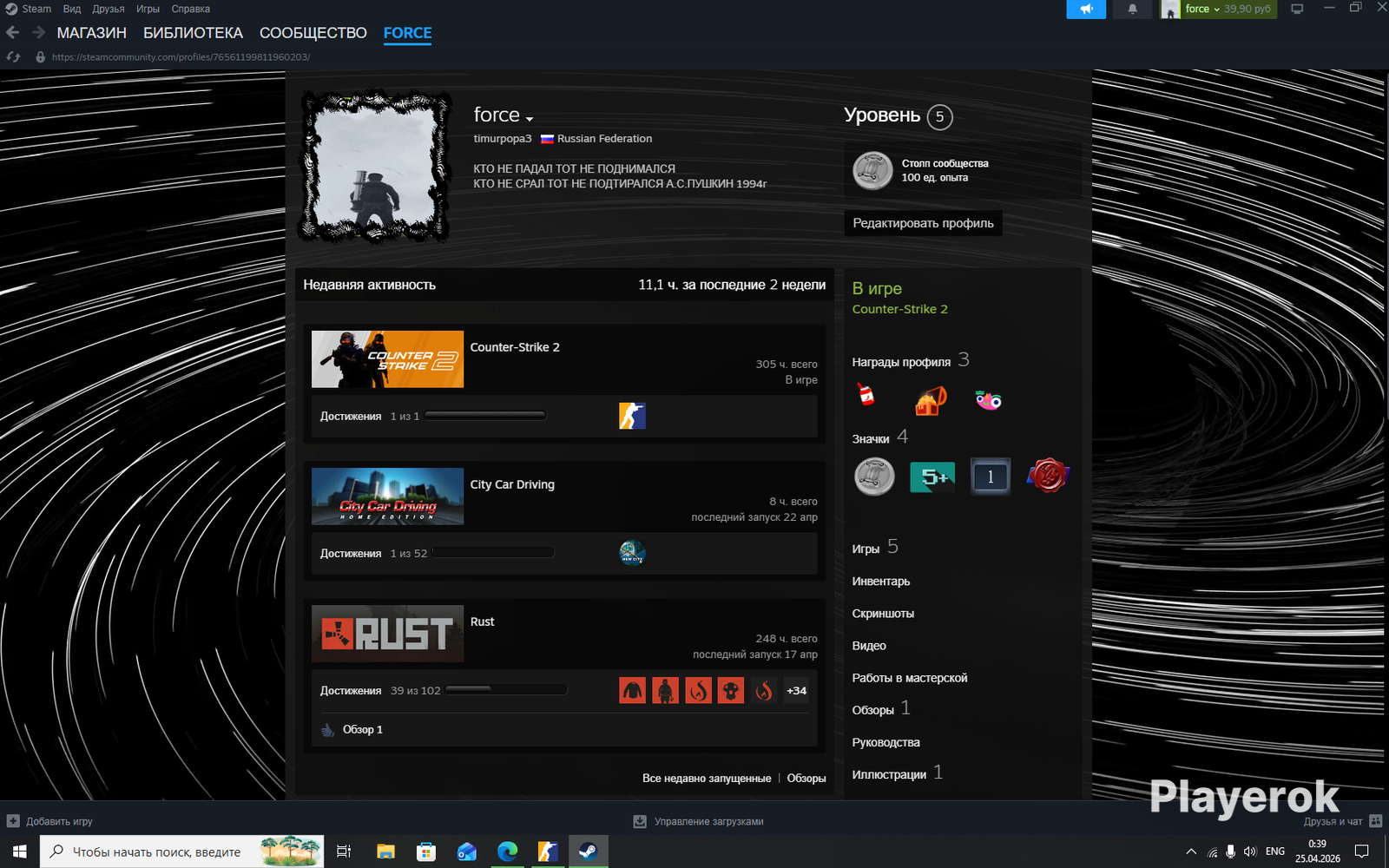Click the pink bird profile award icon
1389x868 pixels.
click(988, 399)
